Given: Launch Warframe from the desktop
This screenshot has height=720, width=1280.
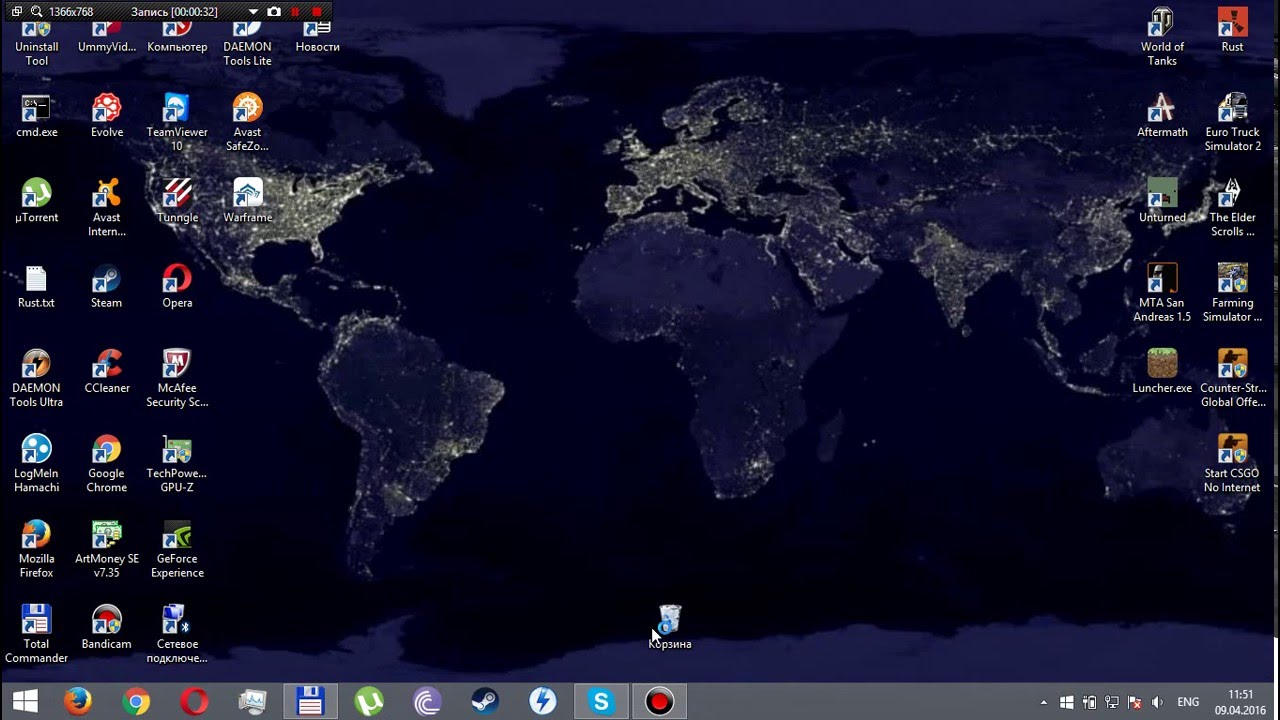Looking at the screenshot, I should tap(247, 201).
